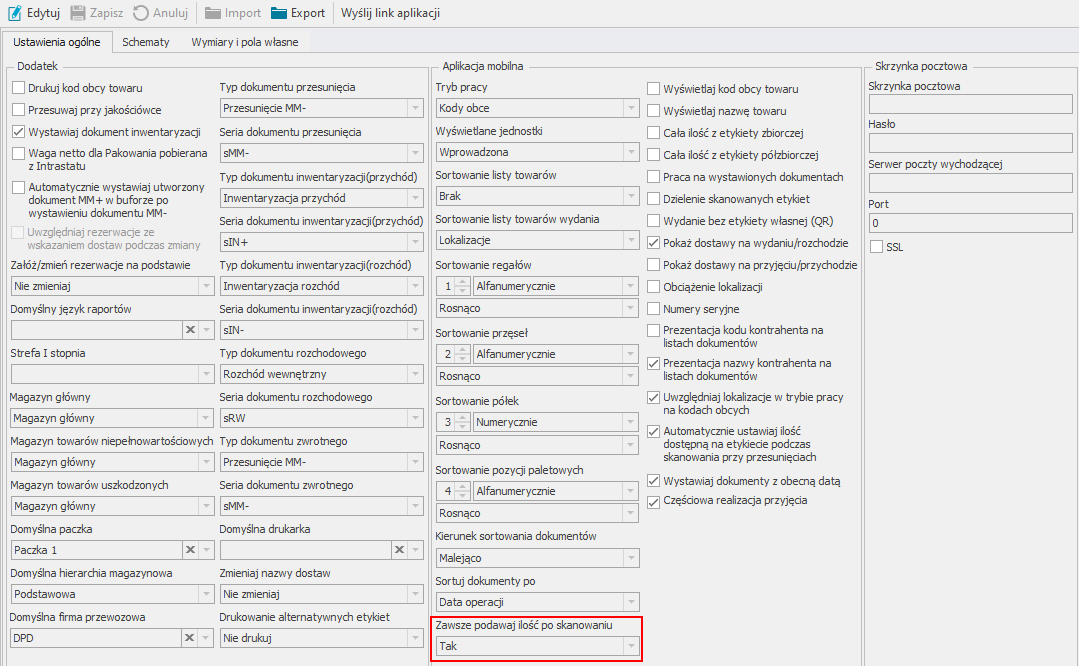The image size is (1079, 666).
Task: Clear the Domyślna firma przewozowa value DPD
Action: coord(189,638)
